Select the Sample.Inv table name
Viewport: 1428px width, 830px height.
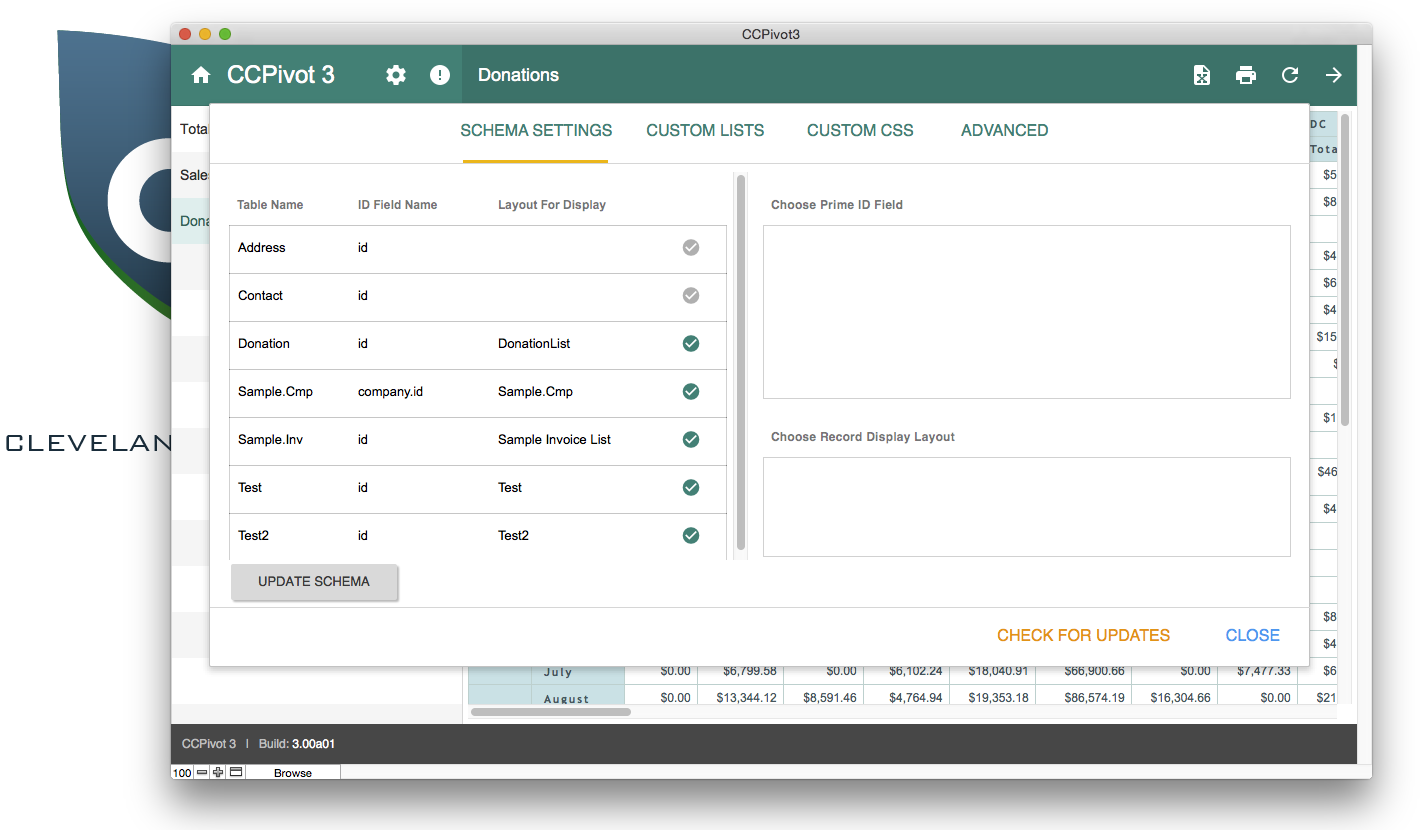pyautogui.click(x=270, y=440)
